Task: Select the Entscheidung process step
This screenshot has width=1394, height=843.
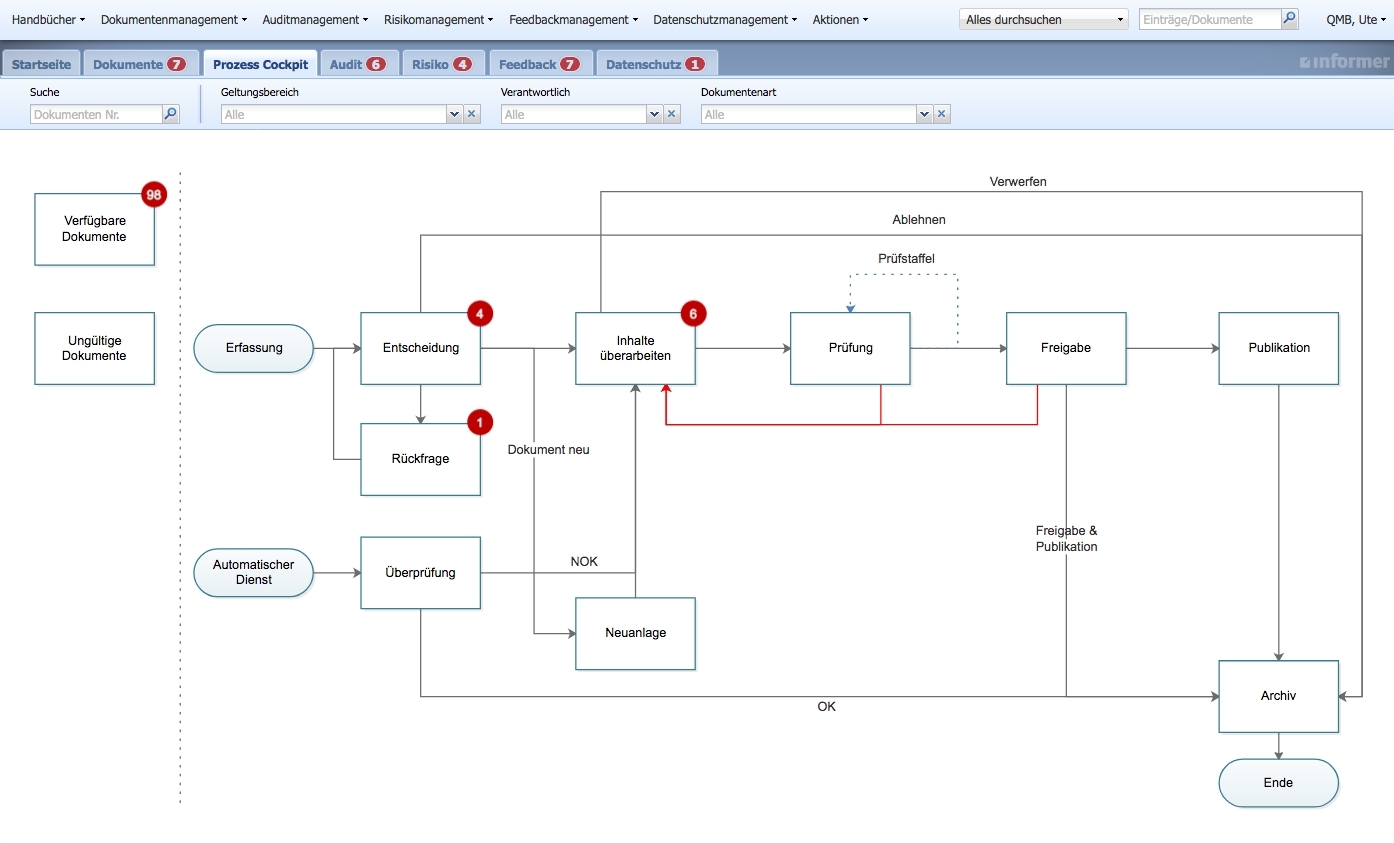Action: pos(421,348)
